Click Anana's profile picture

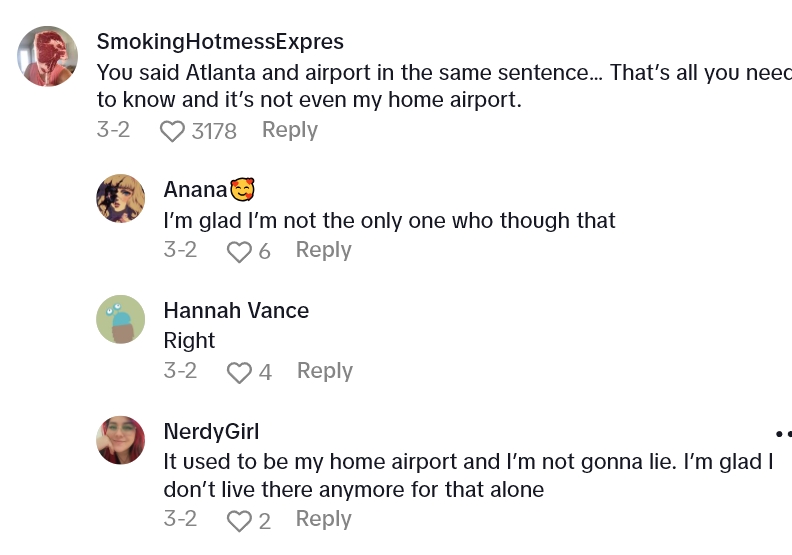(121, 198)
